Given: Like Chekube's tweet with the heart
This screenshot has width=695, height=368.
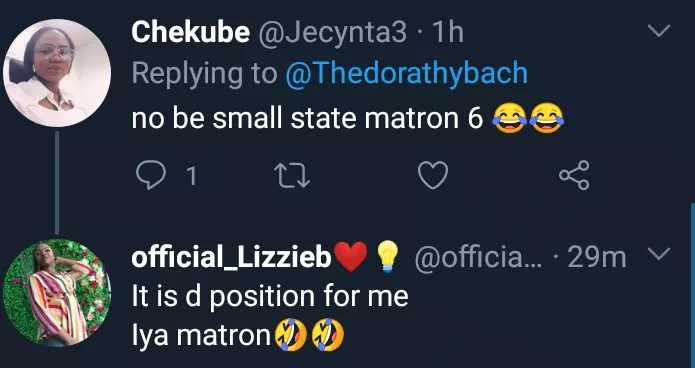Looking at the screenshot, I should point(433,176).
